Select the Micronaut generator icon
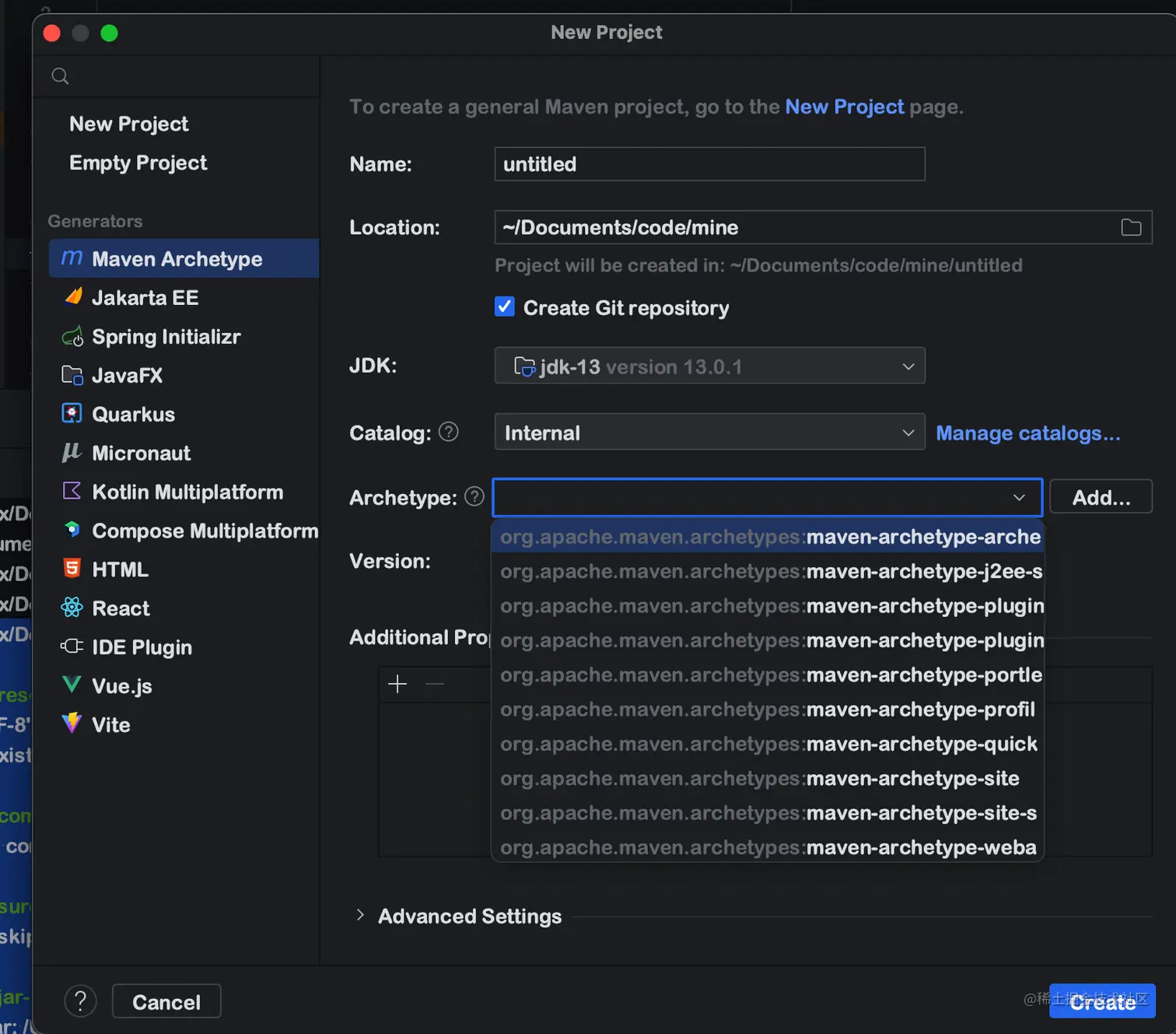 tap(72, 452)
